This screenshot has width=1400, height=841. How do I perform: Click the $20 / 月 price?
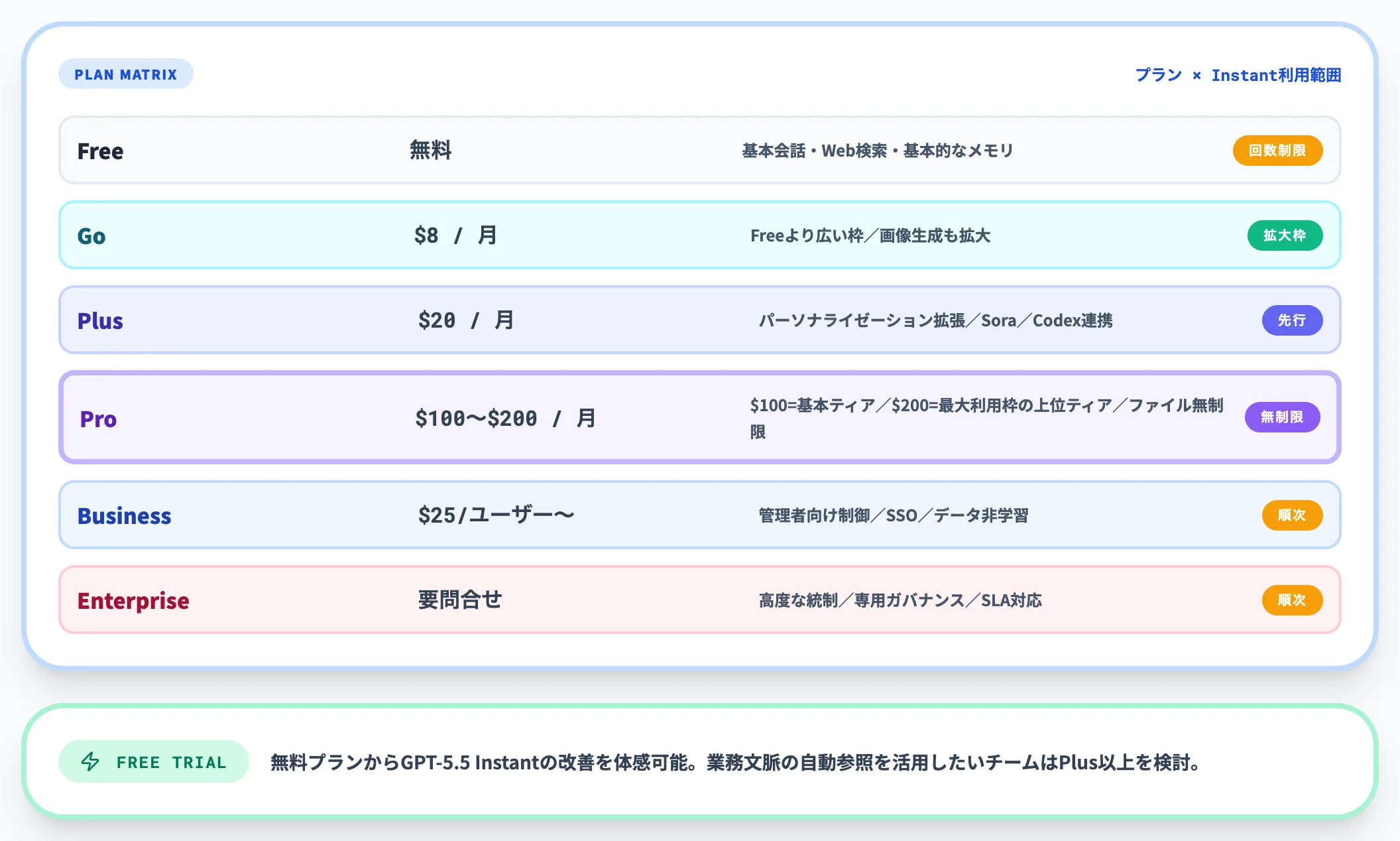click(466, 320)
